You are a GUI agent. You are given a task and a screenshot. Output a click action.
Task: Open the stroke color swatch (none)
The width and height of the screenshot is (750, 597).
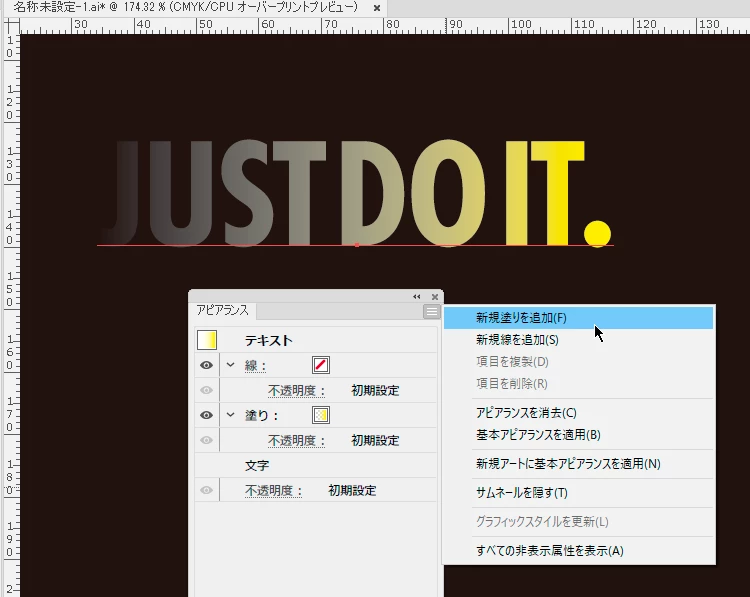(320, 365)
